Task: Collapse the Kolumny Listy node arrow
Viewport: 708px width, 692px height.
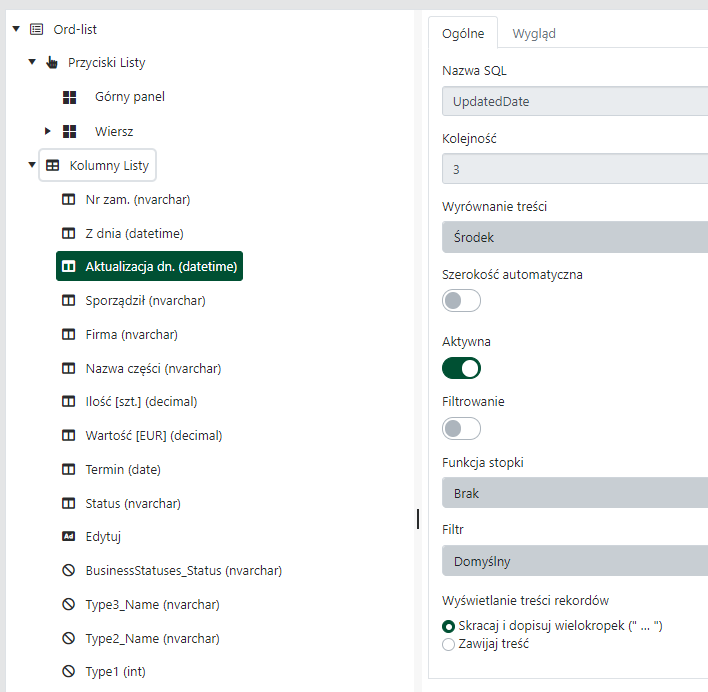Action: point(32,166)
